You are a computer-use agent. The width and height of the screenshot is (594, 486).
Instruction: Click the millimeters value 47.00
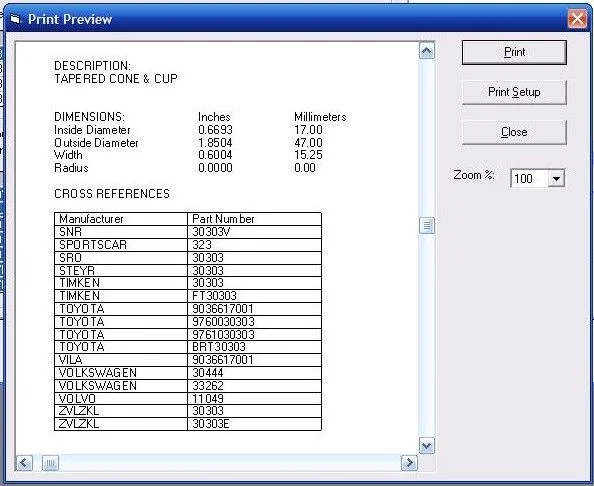(x=308, y=143)
